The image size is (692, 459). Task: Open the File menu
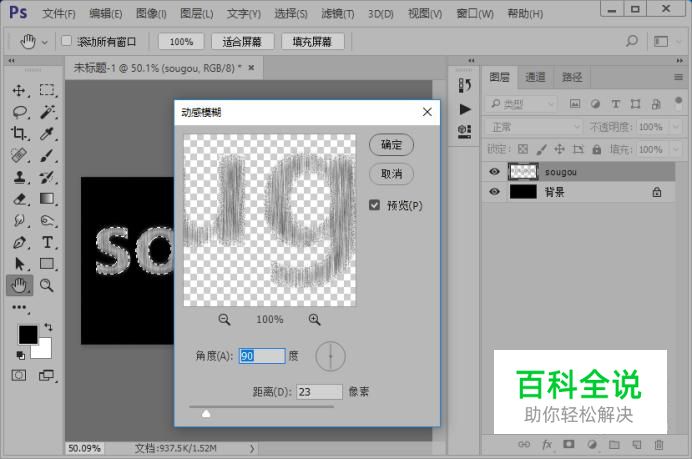[59, 14]
